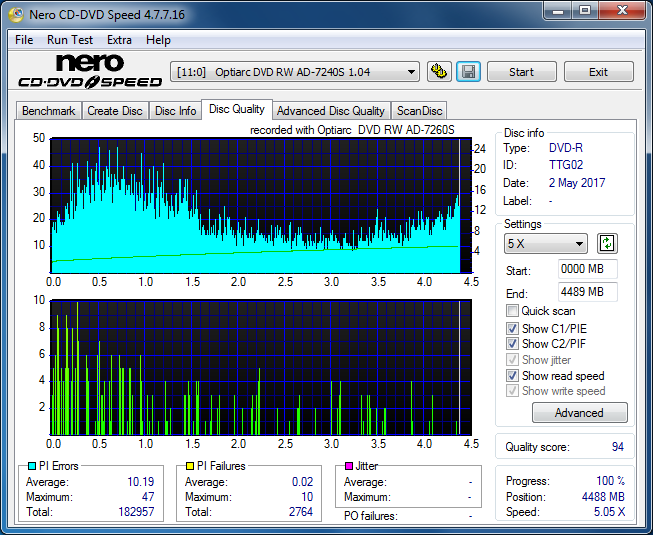Click PI Errors average value 10.19

pos(140,482)
